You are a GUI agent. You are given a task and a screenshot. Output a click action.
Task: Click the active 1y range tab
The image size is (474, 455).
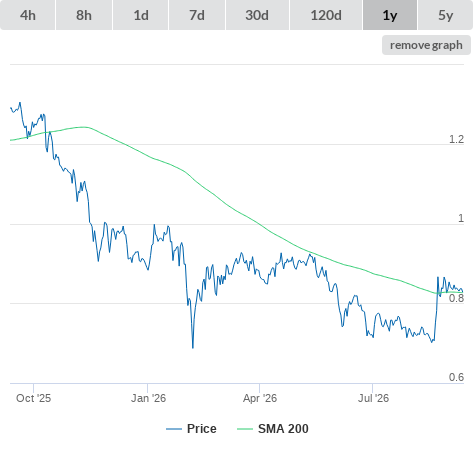[390, 15]
